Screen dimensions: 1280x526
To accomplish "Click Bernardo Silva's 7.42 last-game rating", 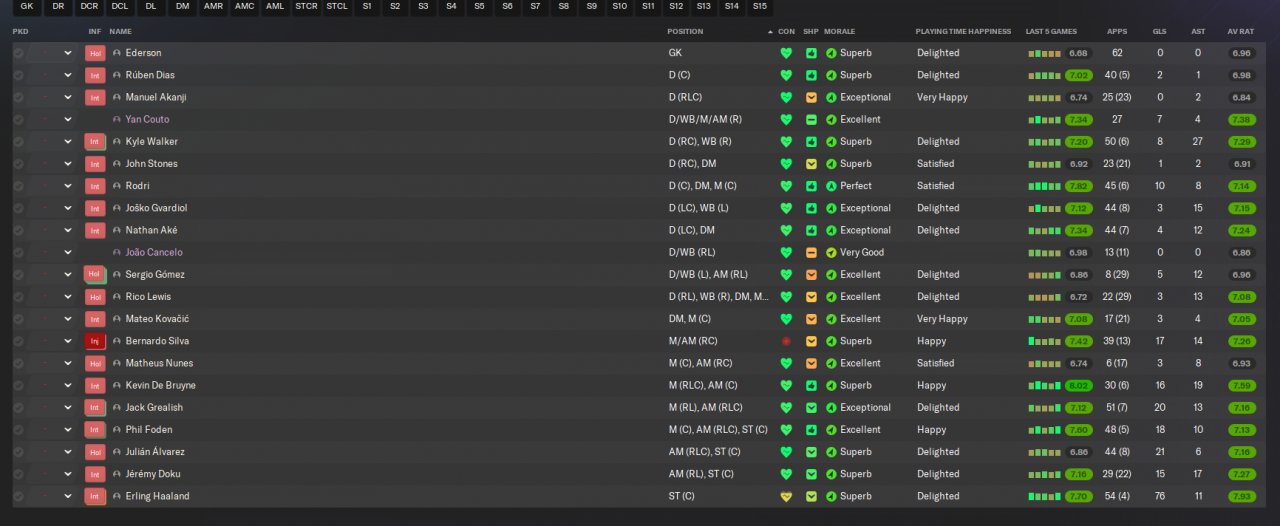I will pos(1079,341).
